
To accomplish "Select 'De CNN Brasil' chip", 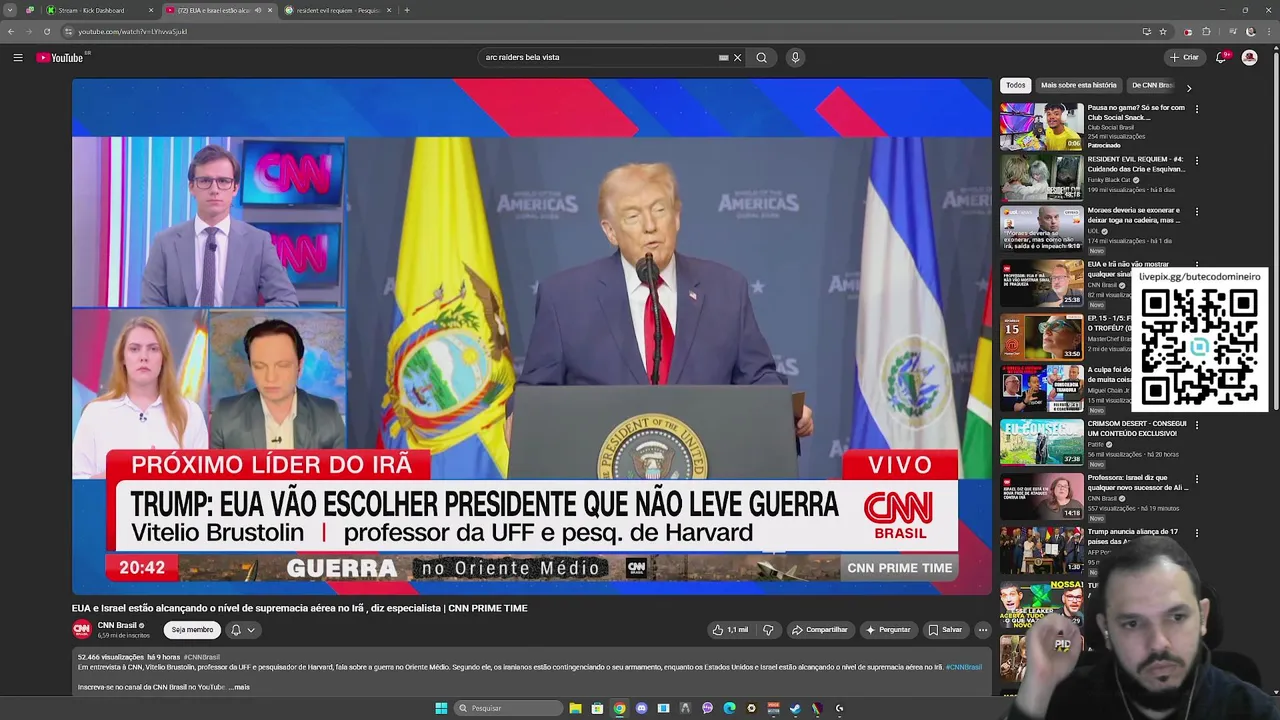I will (x=1152, y=85).
